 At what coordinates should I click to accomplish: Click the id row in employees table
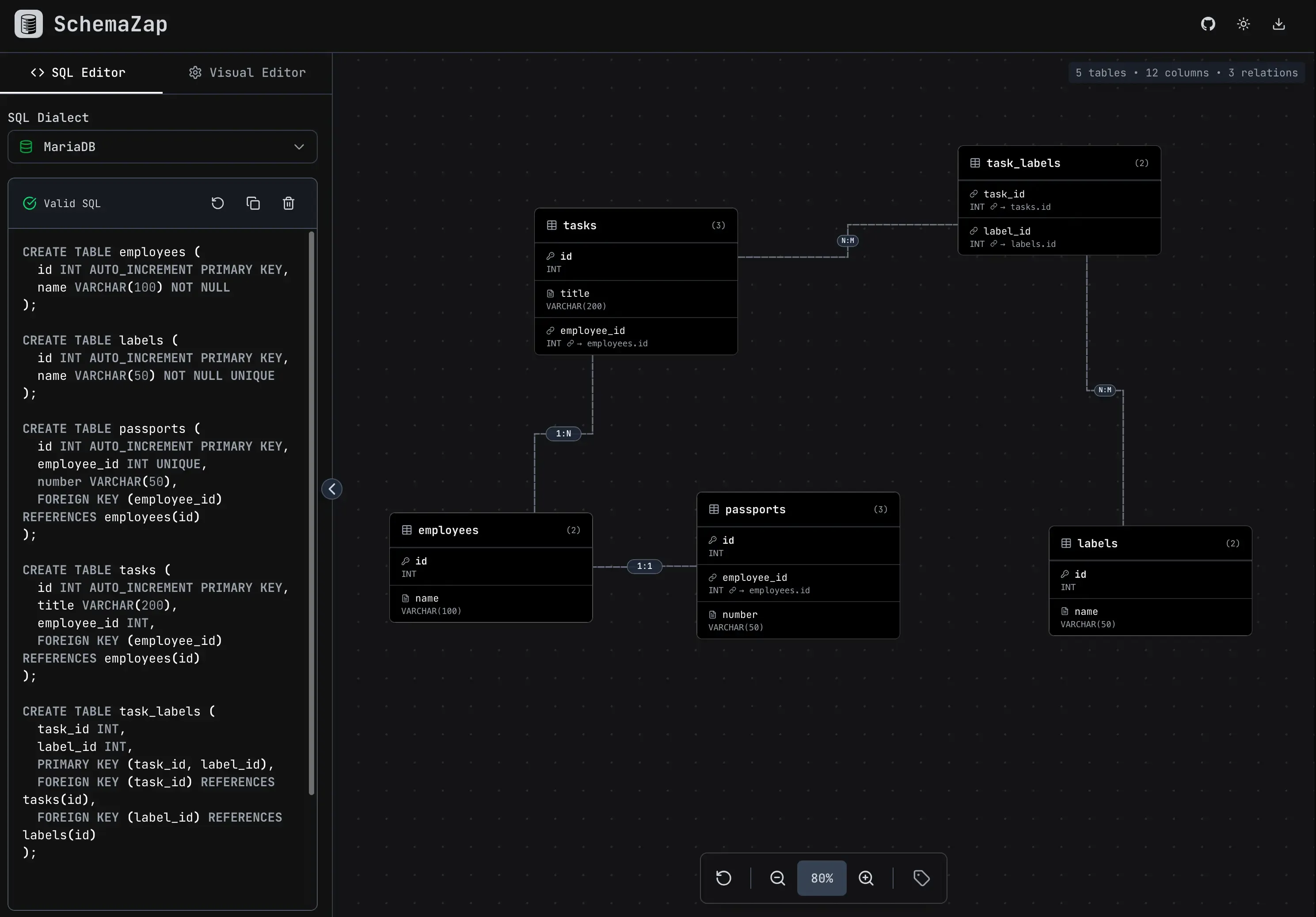(491, 567)
